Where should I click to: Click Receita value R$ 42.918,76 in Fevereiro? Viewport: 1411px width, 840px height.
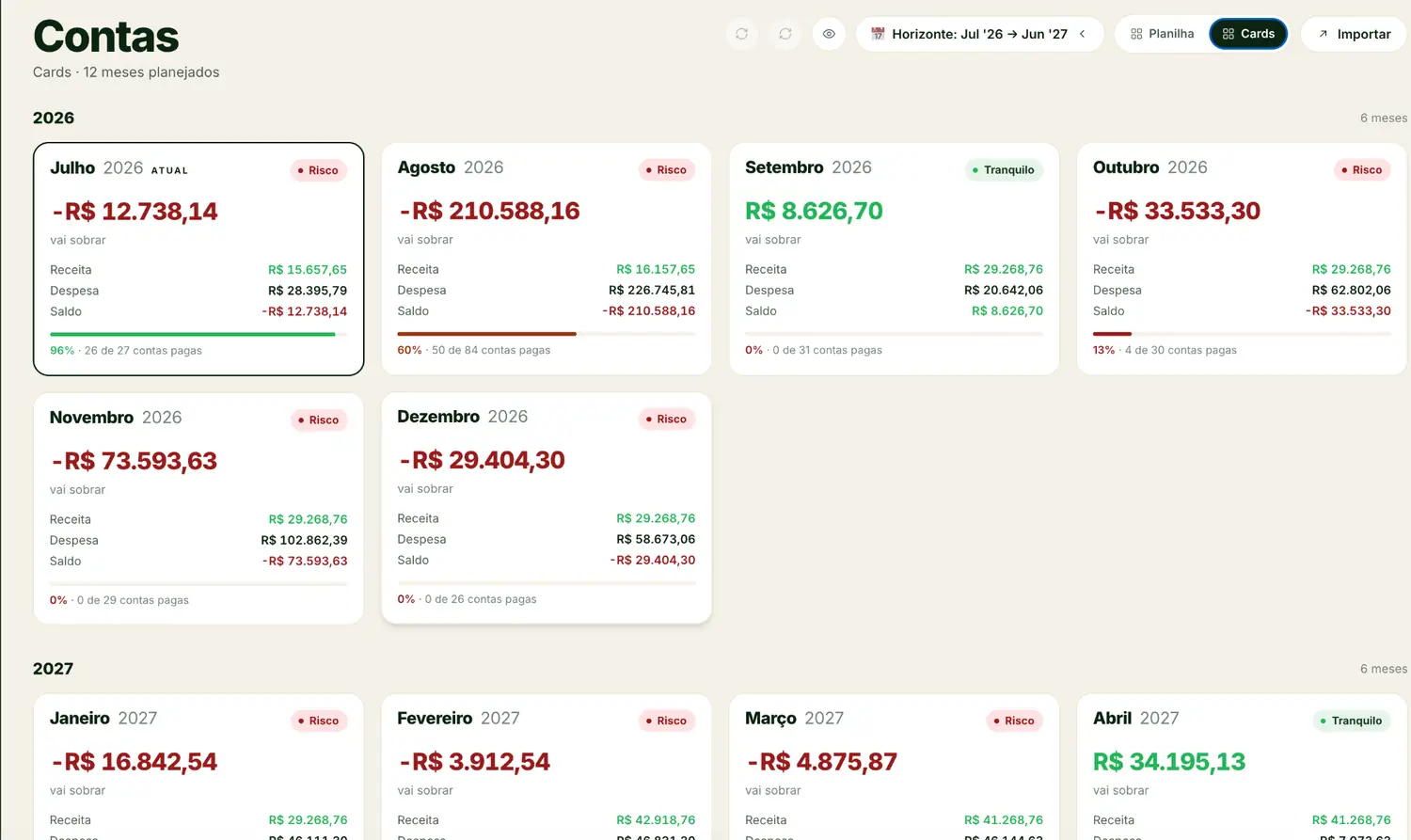click(x=656, y=820)
